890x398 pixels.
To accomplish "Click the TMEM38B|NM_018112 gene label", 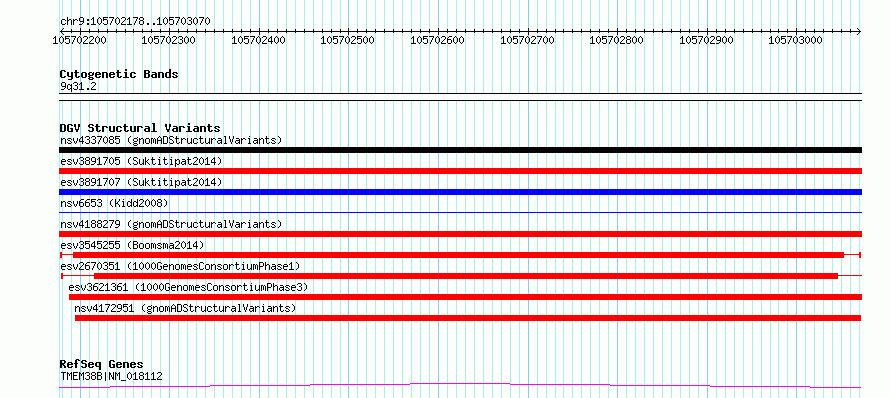I will (111, 376).
